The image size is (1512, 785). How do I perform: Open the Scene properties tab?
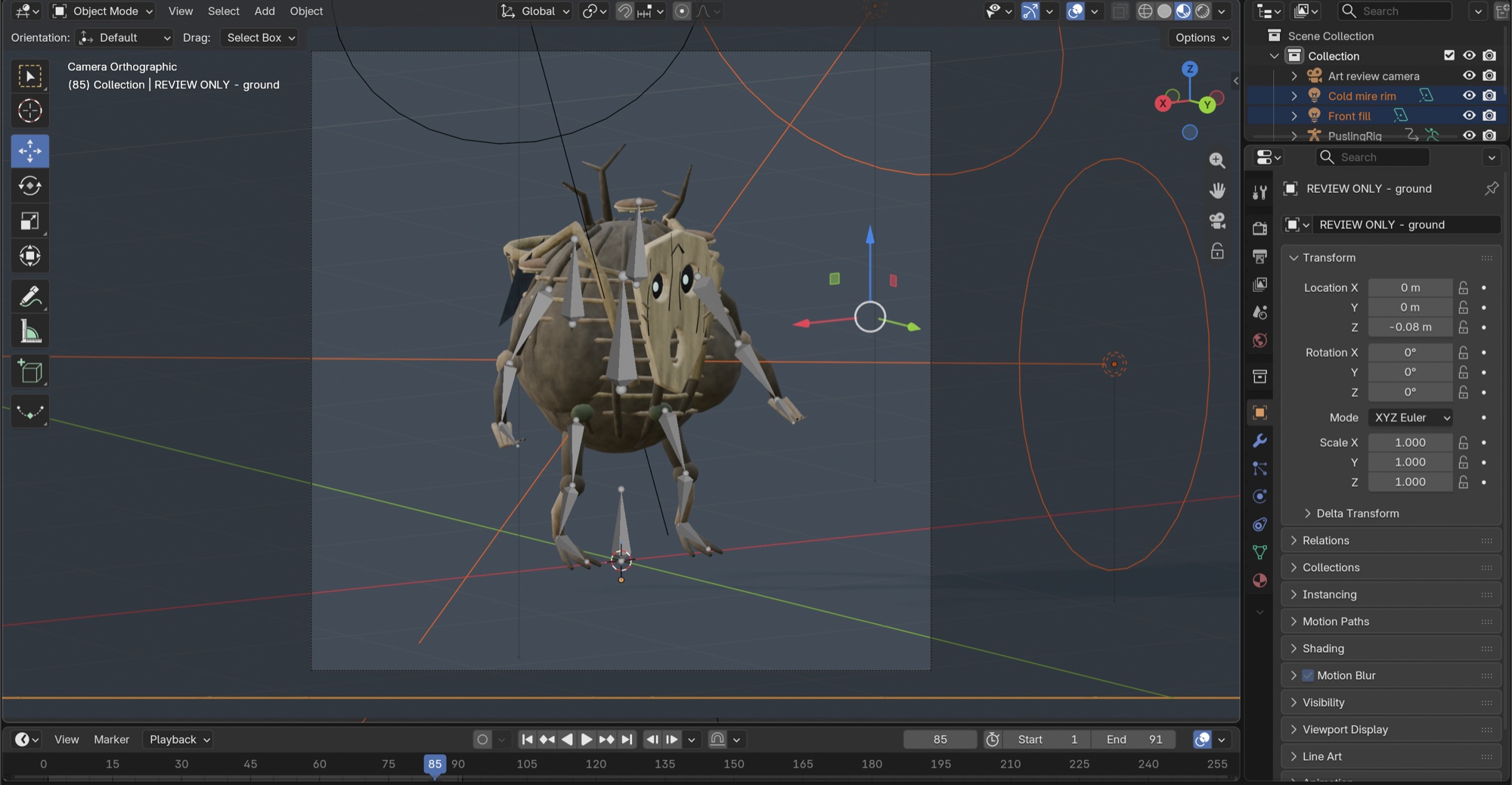tap(1259, 312)
